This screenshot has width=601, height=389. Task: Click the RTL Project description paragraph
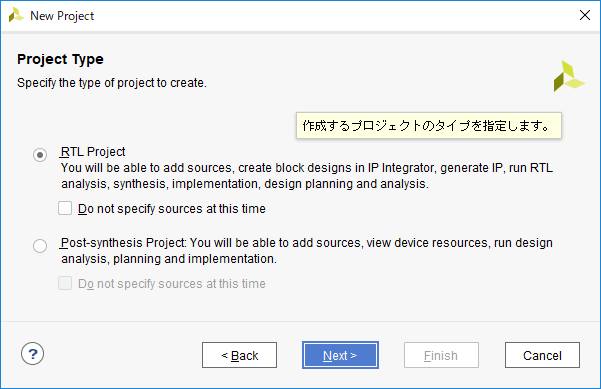307,176
